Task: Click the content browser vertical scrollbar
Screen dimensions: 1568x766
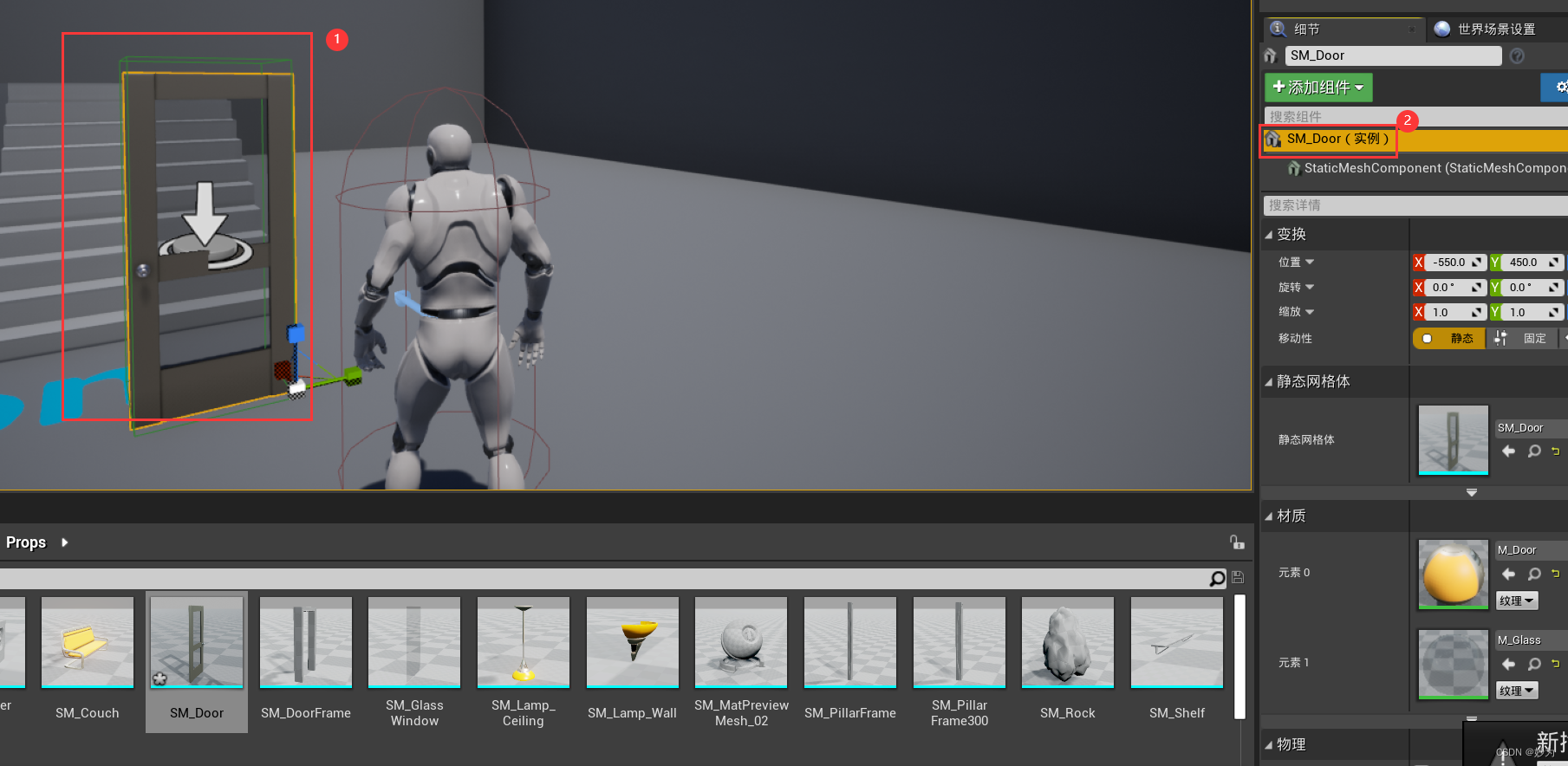Action: click(1240, 657)
